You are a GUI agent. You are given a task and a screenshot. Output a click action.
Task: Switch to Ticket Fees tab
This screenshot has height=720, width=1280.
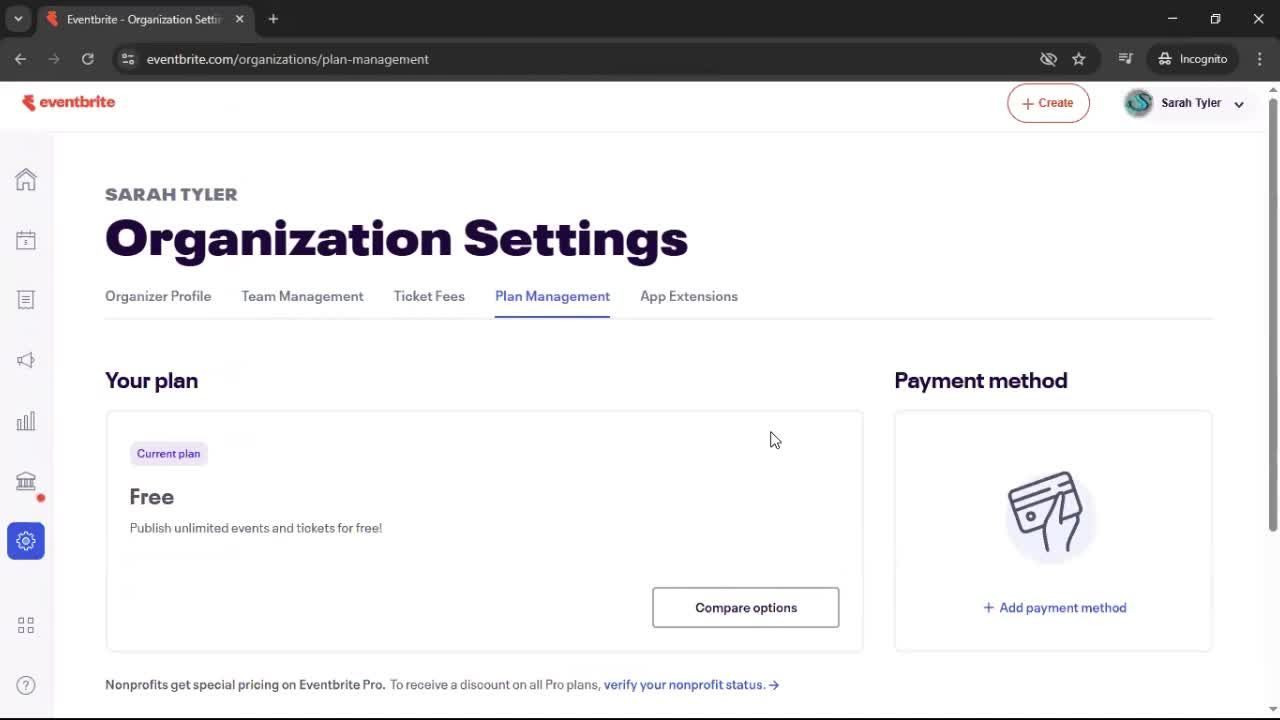pos(429,296)
